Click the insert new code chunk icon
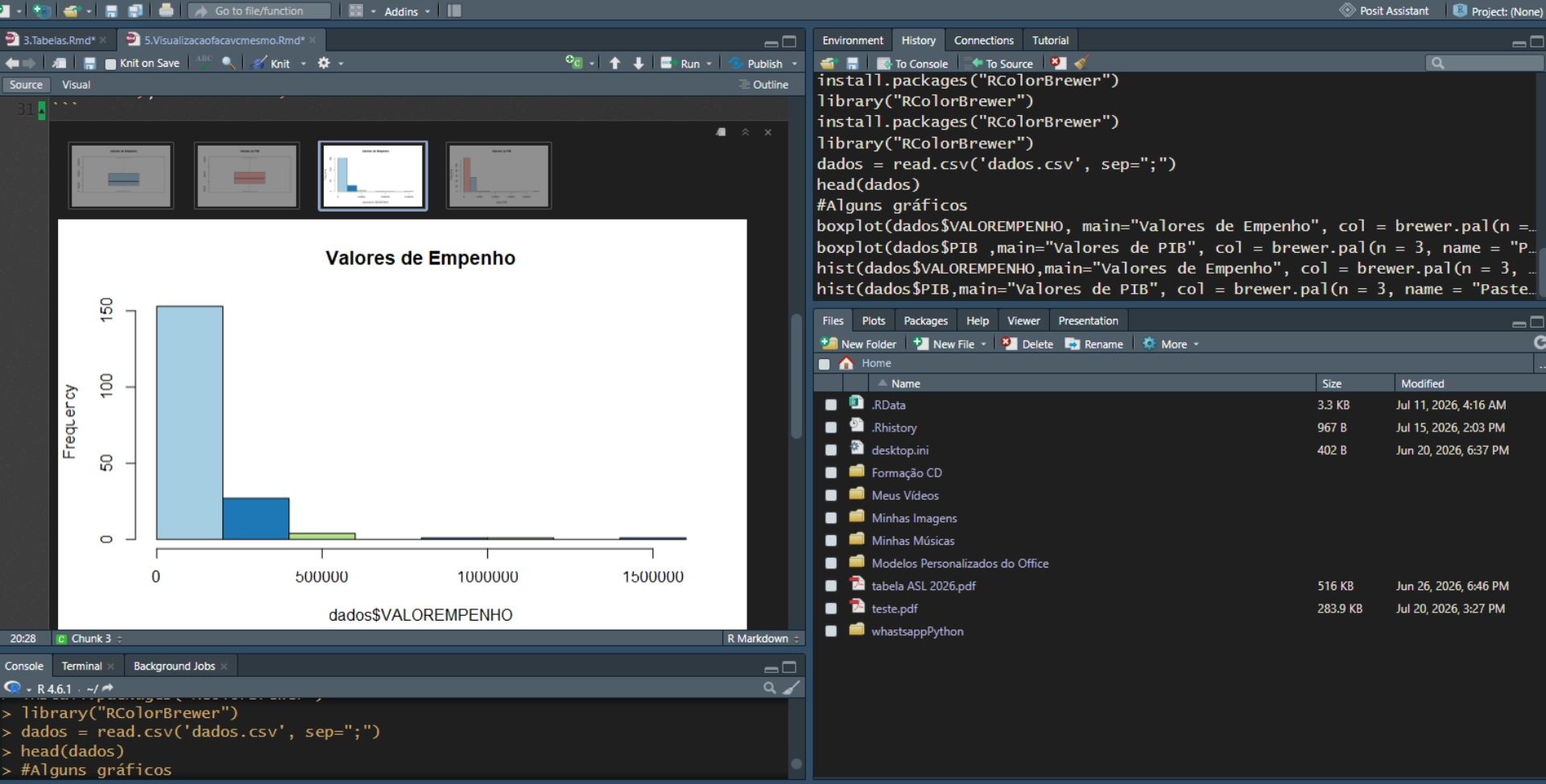 coord(573,62)
